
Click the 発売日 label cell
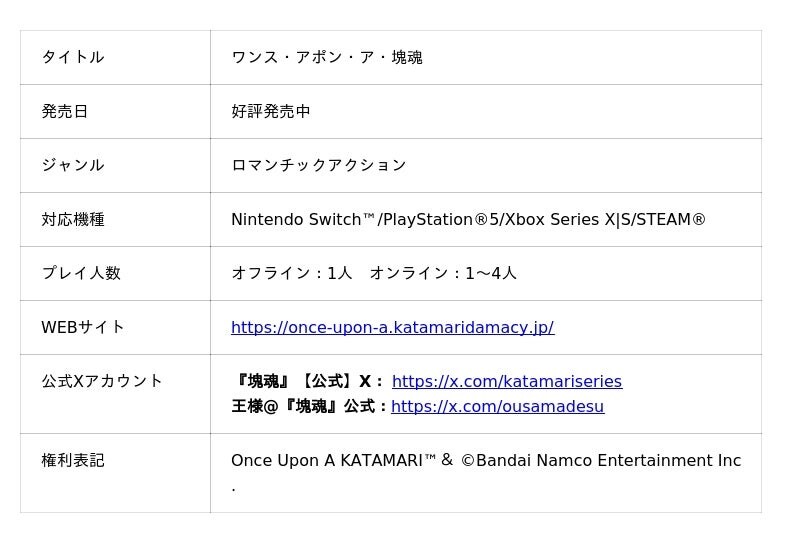click(x=65, y=111)
